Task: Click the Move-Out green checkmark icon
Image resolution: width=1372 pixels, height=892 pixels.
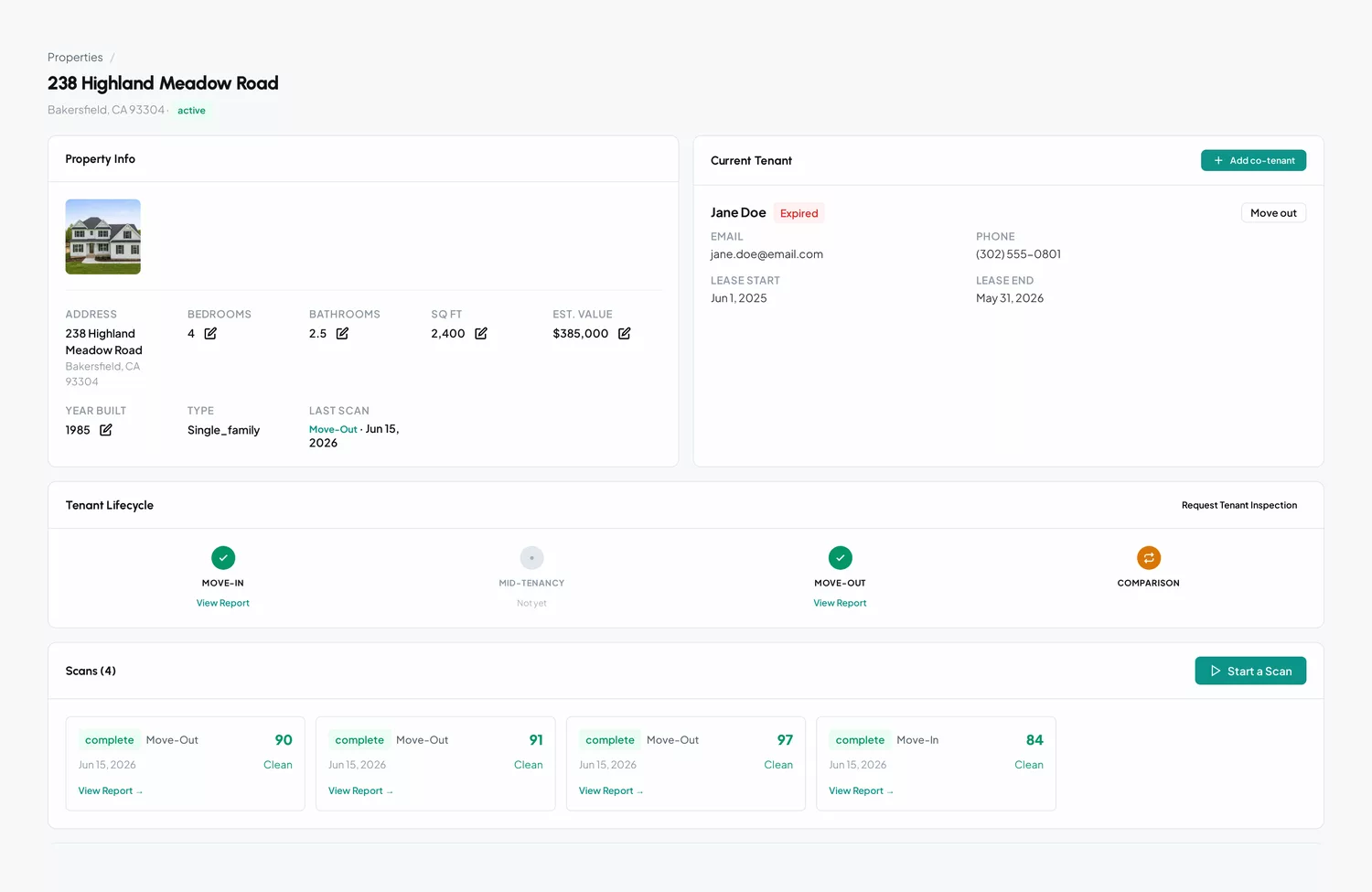Action: coord(841,558)
